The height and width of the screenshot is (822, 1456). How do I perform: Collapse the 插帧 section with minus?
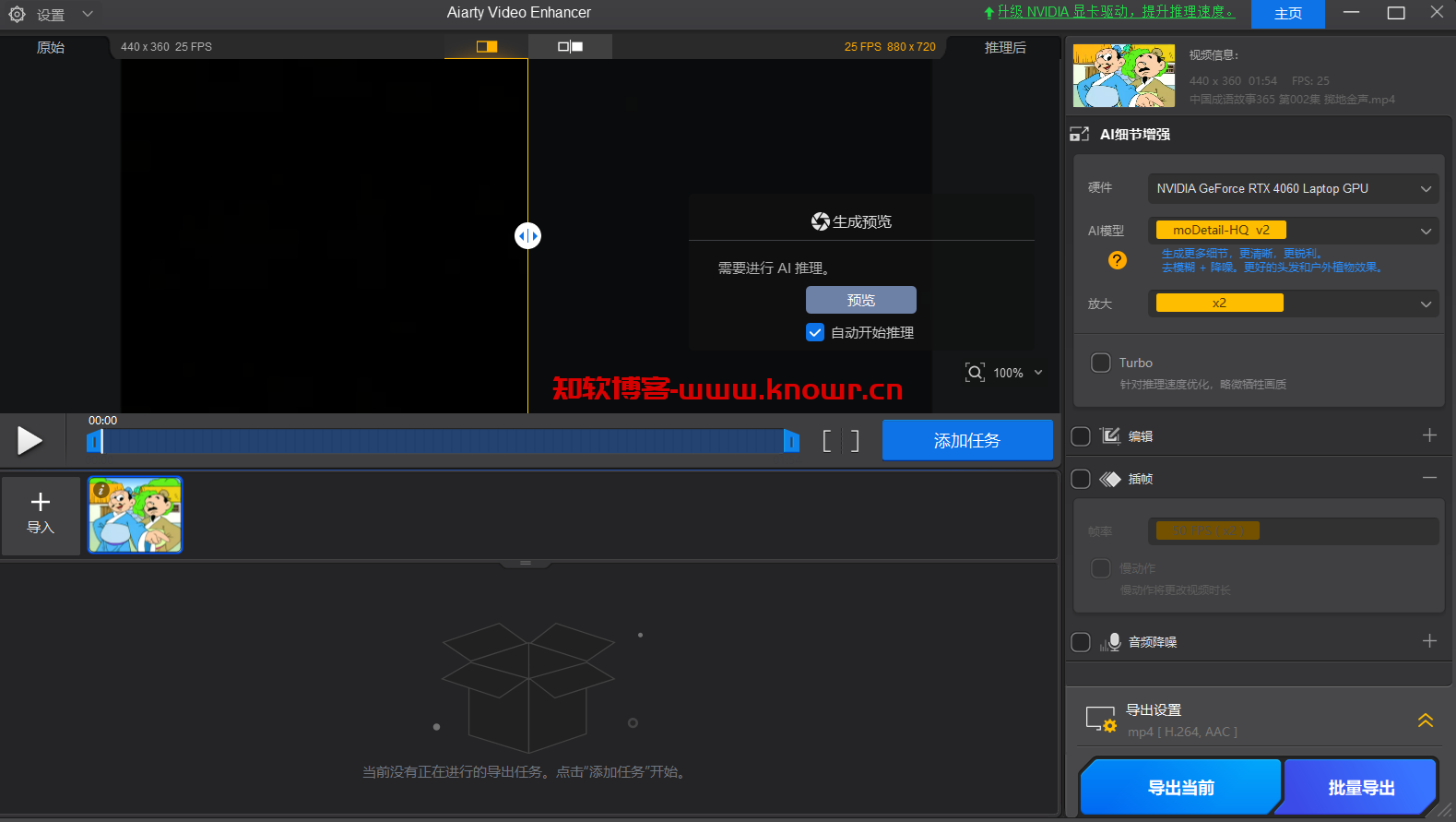1429,478
